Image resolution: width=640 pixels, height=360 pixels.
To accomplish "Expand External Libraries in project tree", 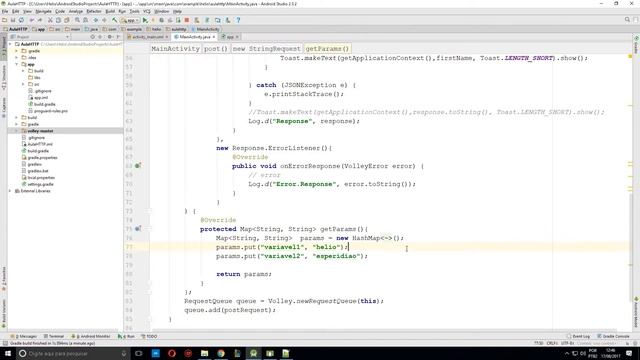I will 10,191.
